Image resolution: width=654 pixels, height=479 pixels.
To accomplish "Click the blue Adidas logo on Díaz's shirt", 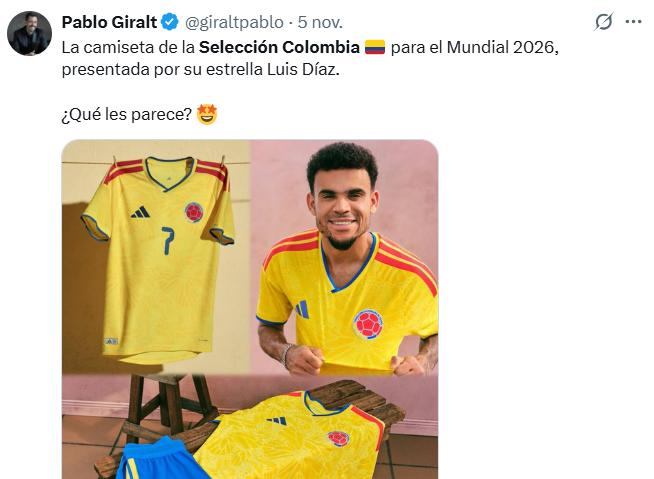I will click(x=302, y=310).
